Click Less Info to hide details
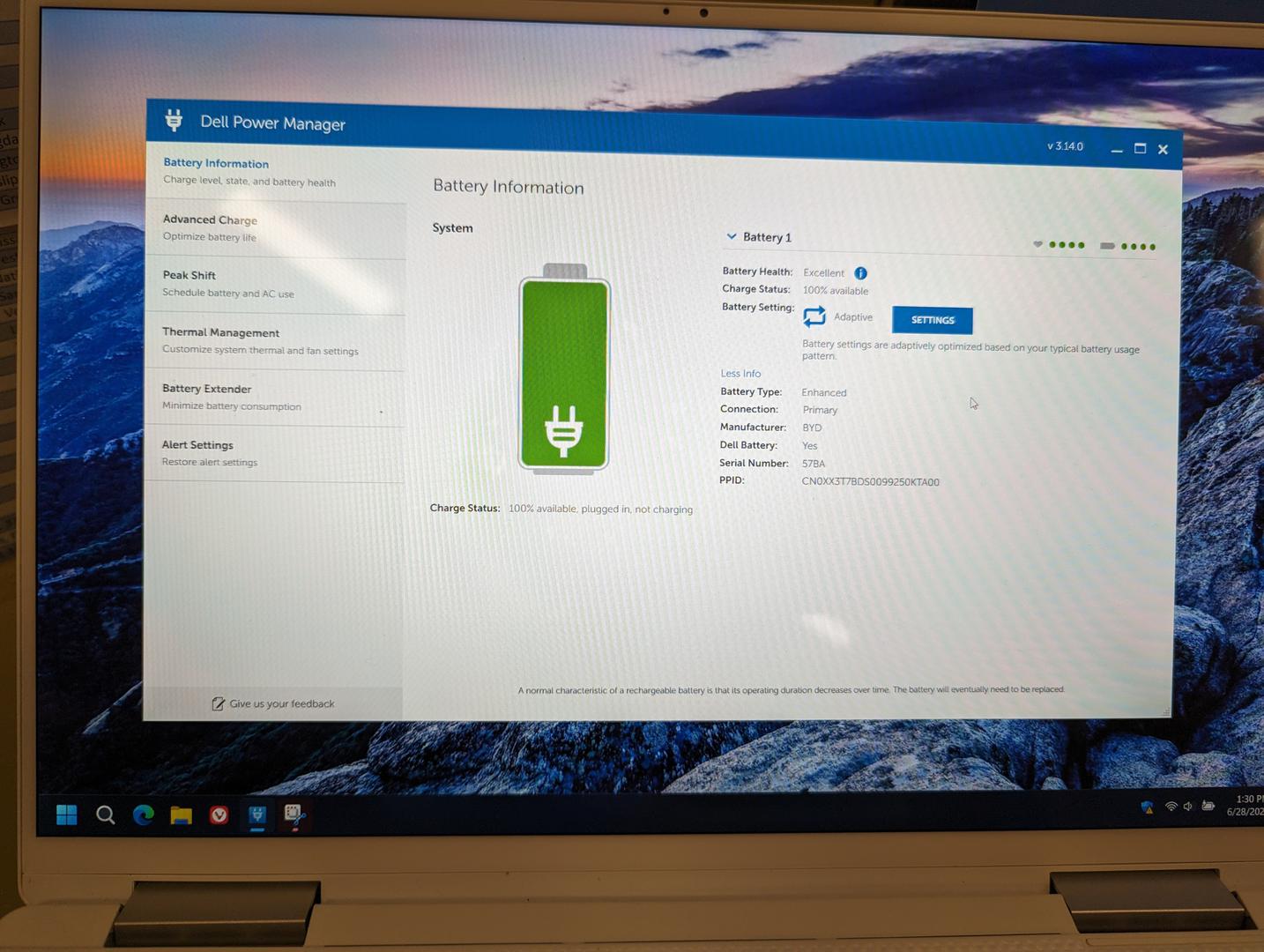Image resolution: width=1264 pixels, height=952 pixels. click(740, 374)
